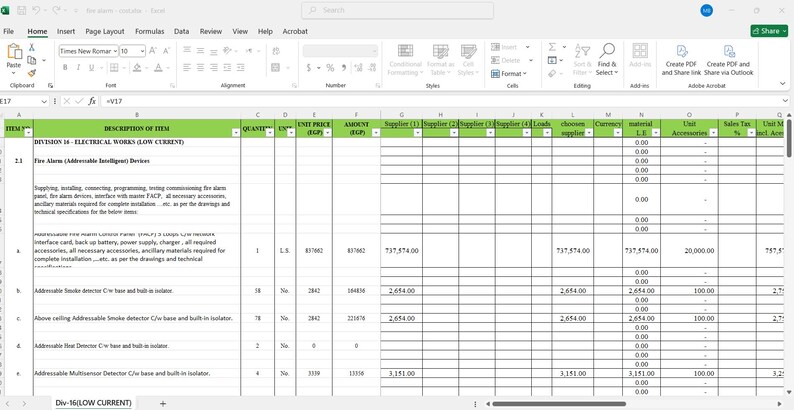Add a new sheet with plus button
Viewport: 794px width, 410px height.
click(163, 403)
